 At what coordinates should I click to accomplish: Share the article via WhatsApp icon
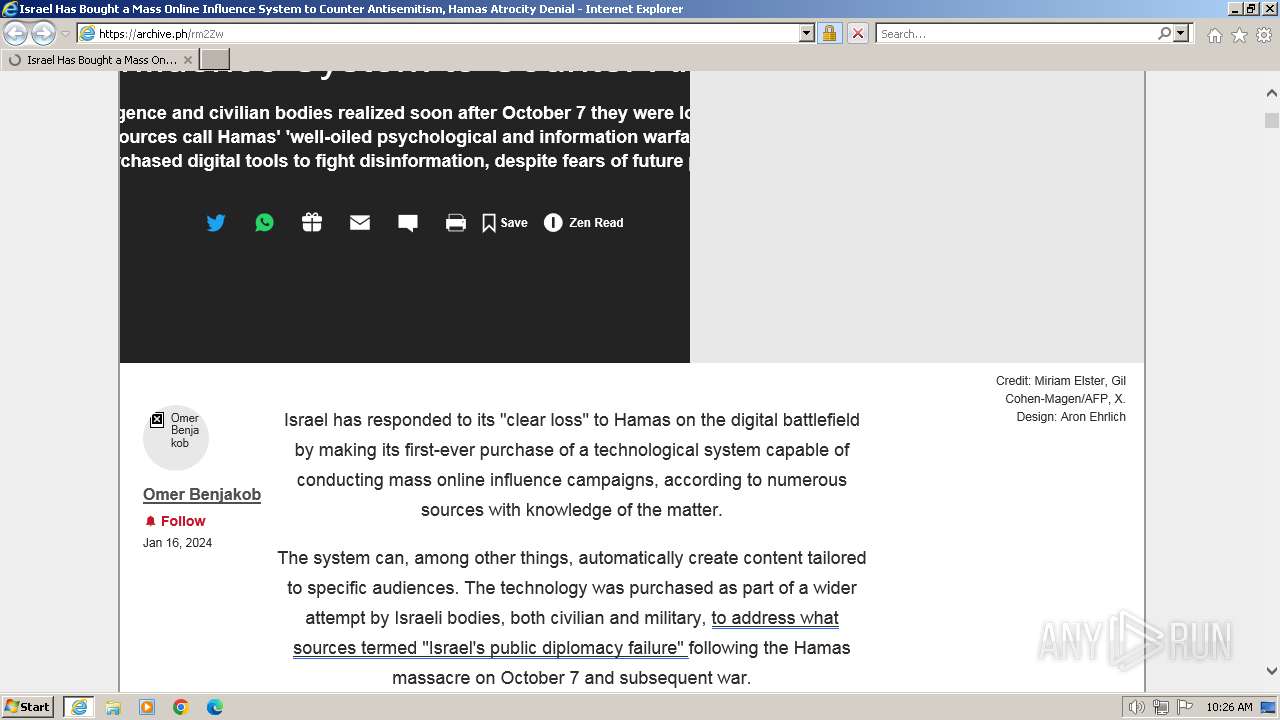click(x=264, y=223)
